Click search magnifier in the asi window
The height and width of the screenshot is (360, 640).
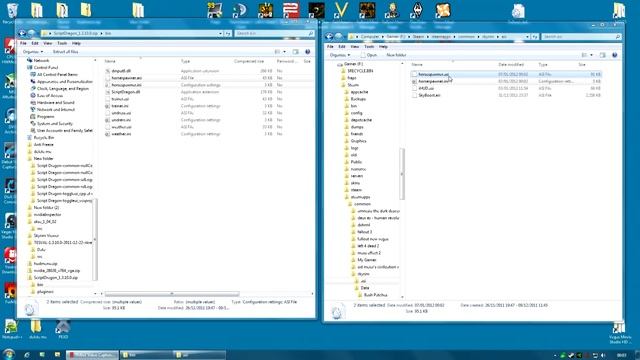click(x=618, y=37)
